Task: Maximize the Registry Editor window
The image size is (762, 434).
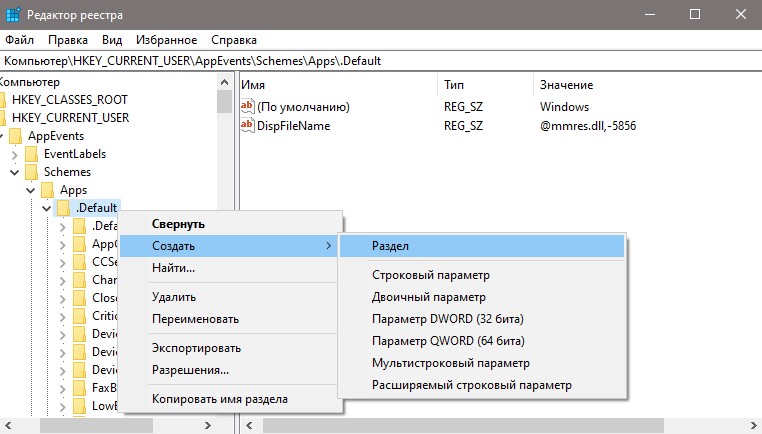Action: click(x=695, y=15)
